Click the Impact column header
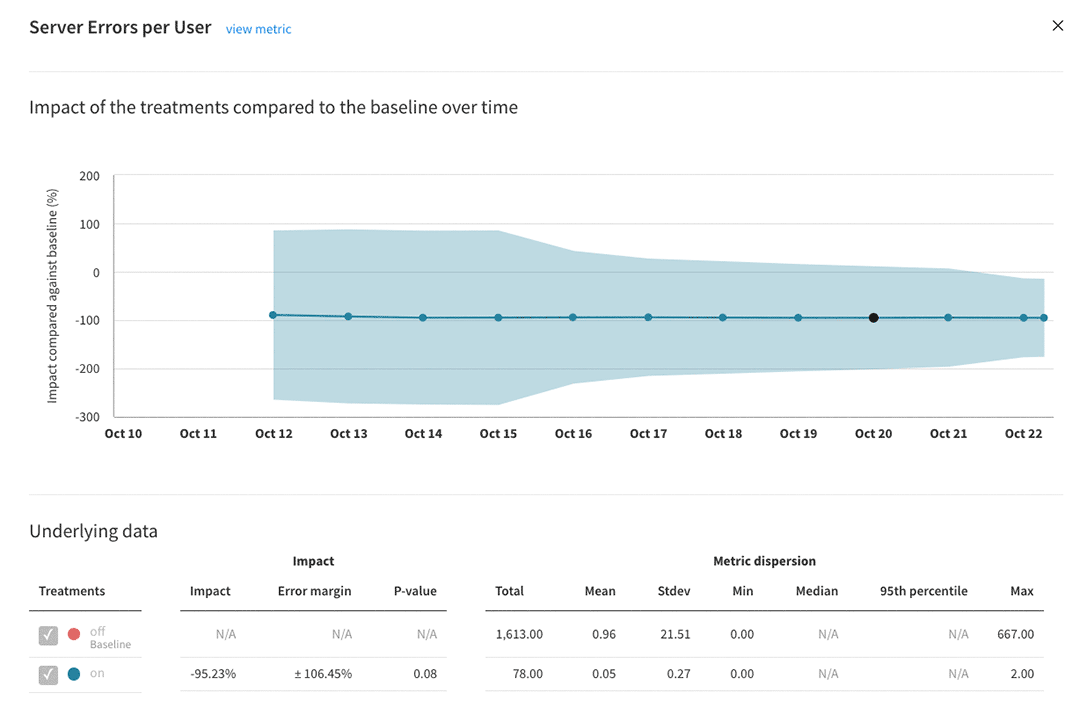 point(210,591)
